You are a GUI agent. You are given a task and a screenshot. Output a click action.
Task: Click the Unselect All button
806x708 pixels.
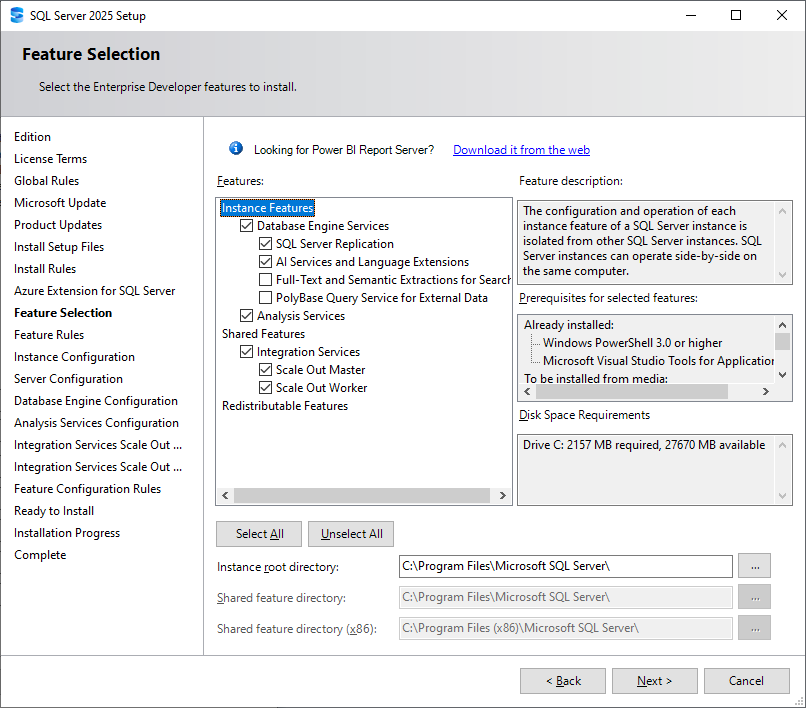click(351, 534)
